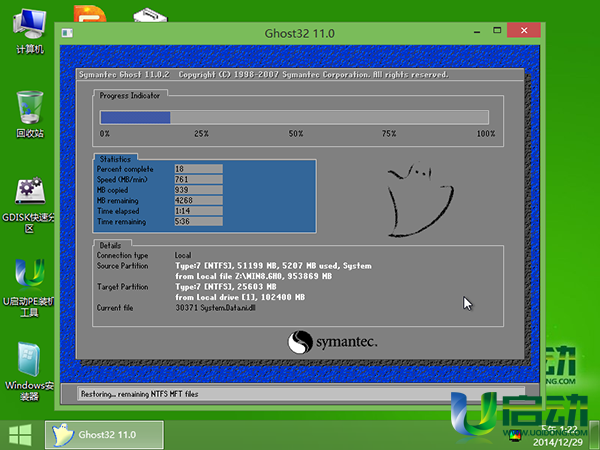Viewport: 600px width, 450px height.
Task: Click the 'Restoring... remaining NTFS MFT files' status
Action: coord(139,394)
